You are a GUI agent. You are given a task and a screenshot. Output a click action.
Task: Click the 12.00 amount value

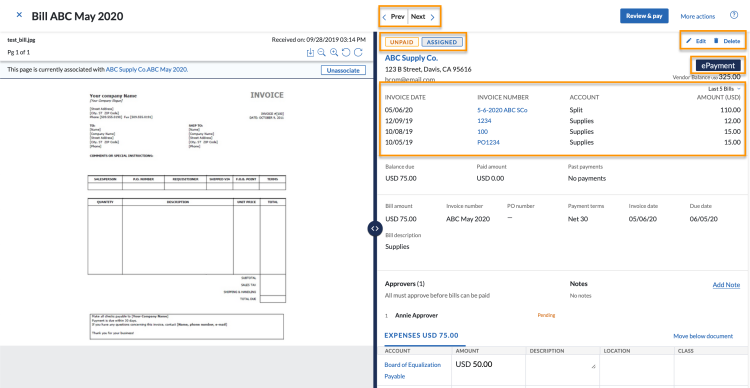[x=732, y=121]
